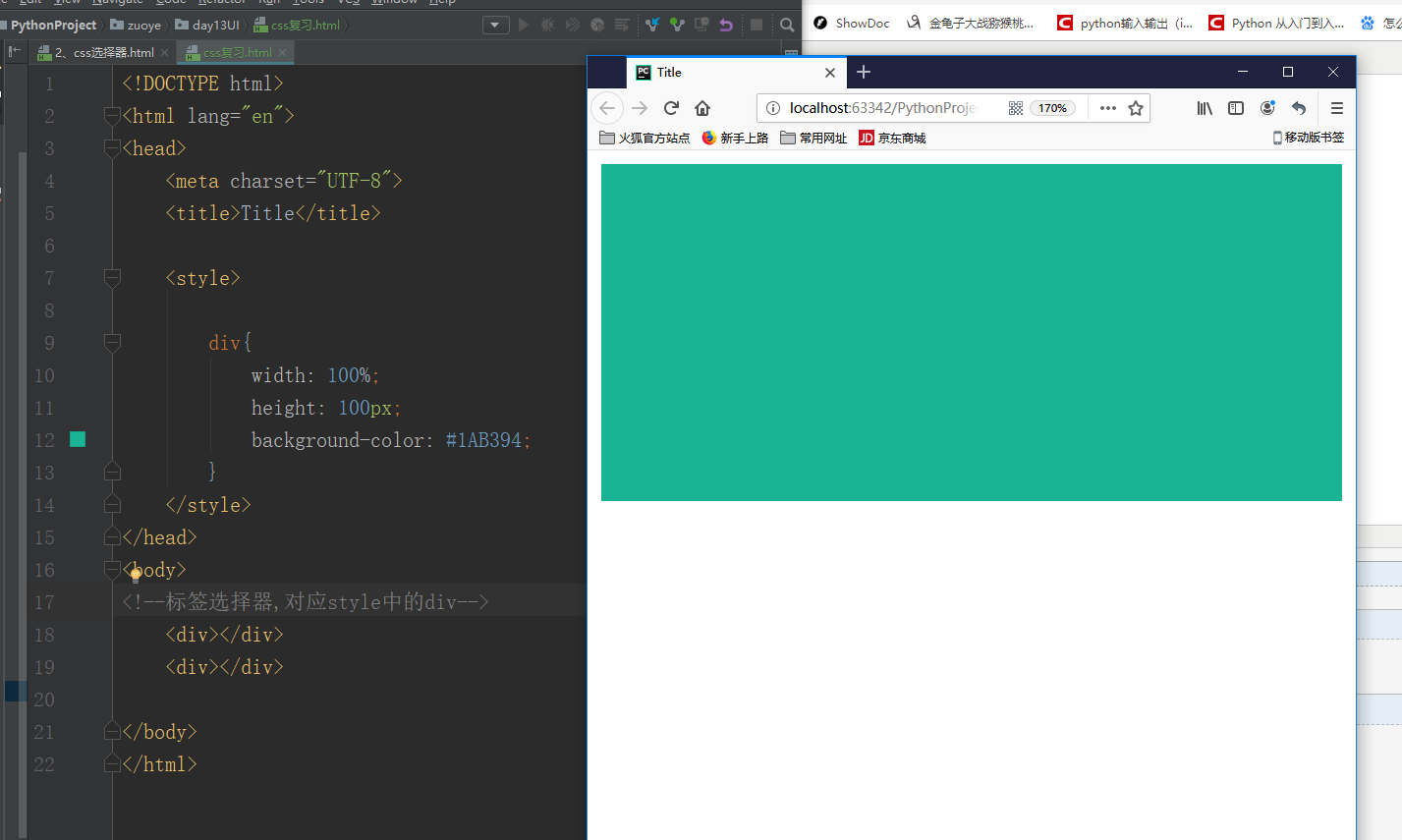Viewport: 1402px width, 840px height.
Task: Click the Firefox 'Title' browser tab
Action: pyautogui.click(x=736, y=72)
